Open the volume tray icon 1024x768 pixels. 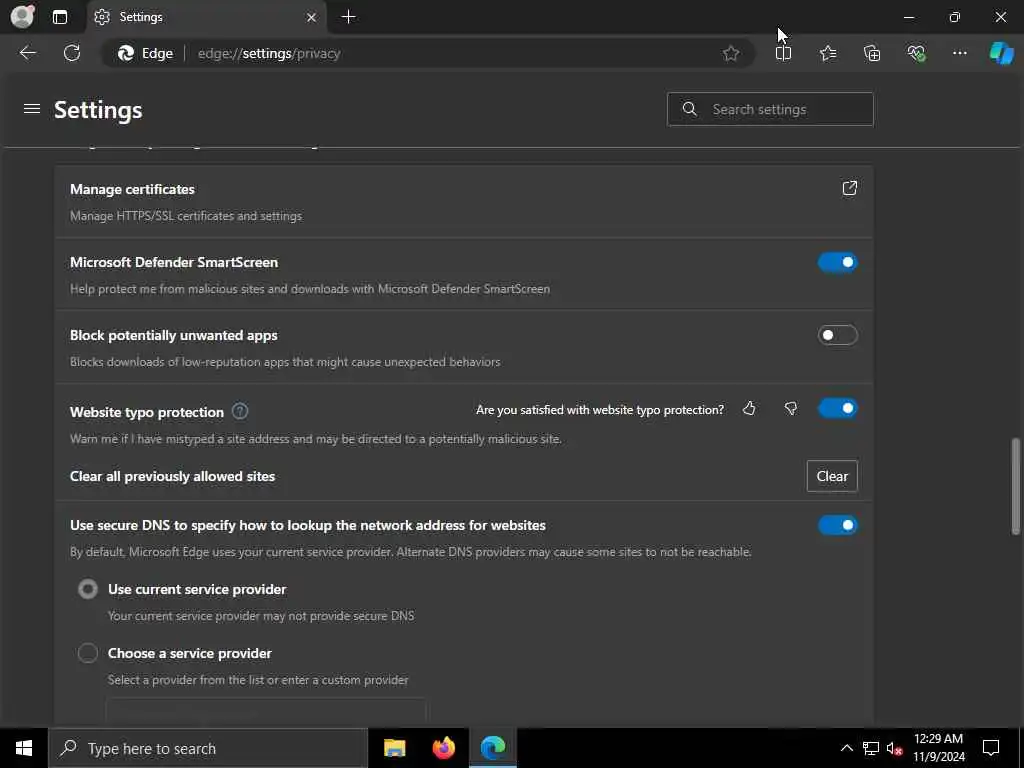895,748
